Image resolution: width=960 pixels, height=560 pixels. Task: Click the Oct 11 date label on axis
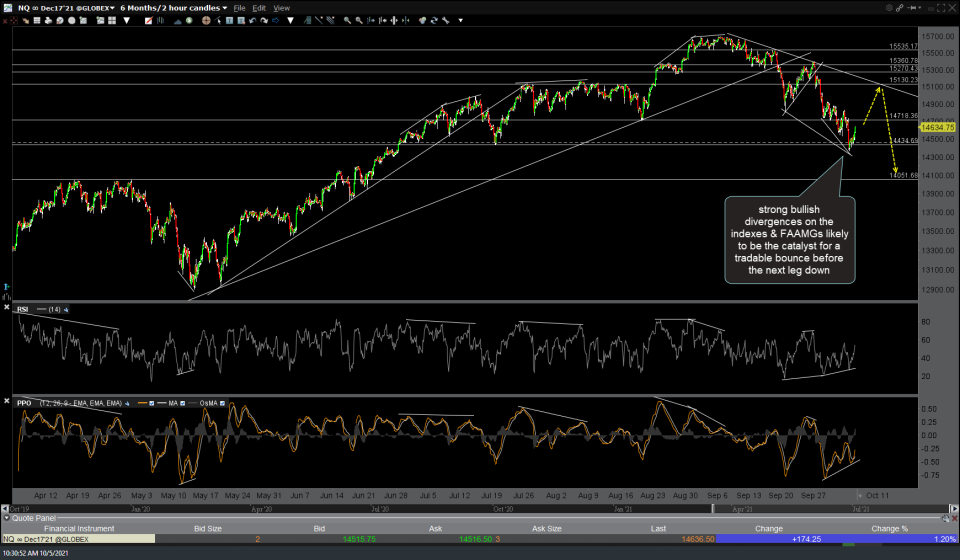pos(877,495)
